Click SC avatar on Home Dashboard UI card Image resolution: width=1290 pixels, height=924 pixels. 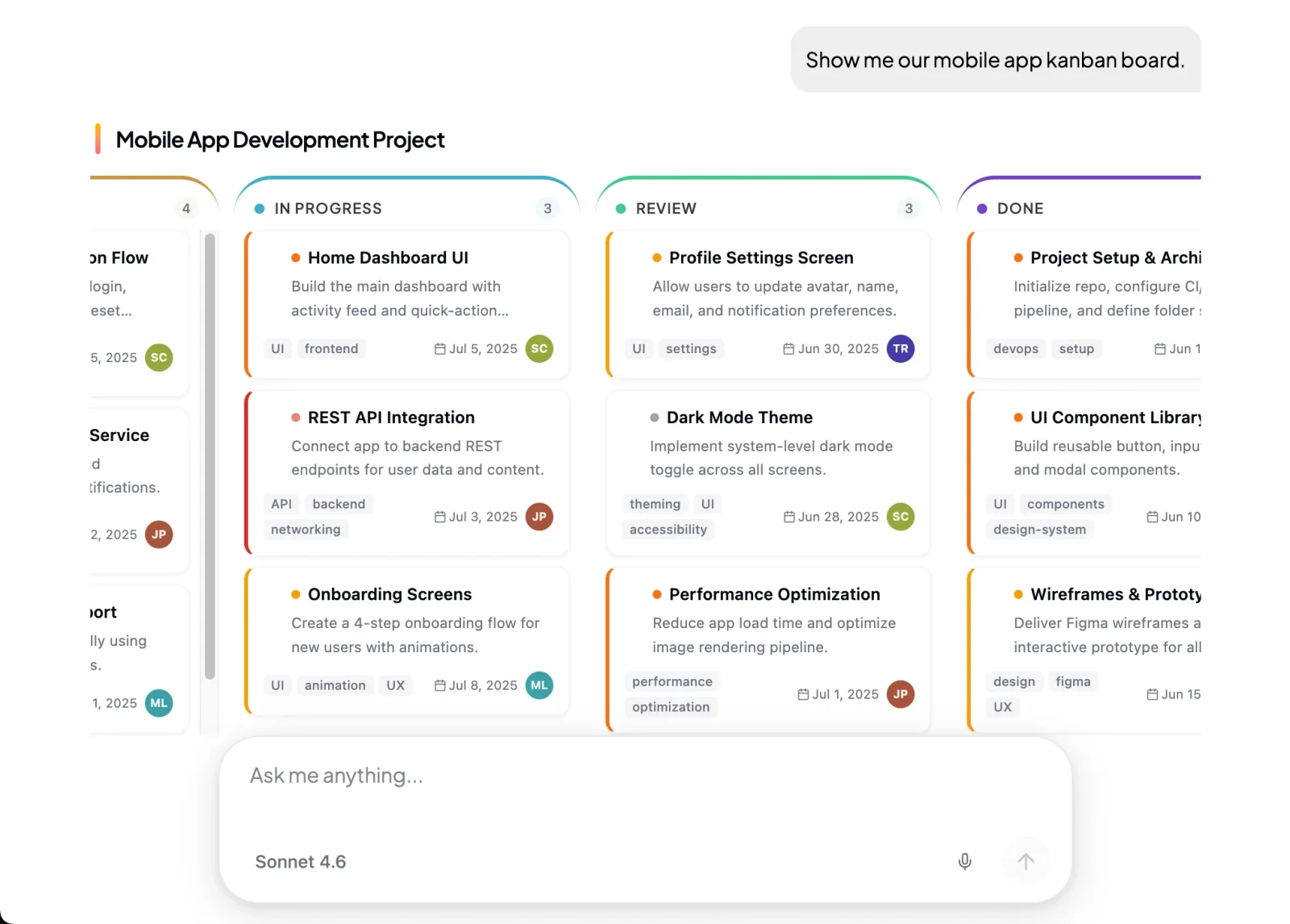(539, 348)
